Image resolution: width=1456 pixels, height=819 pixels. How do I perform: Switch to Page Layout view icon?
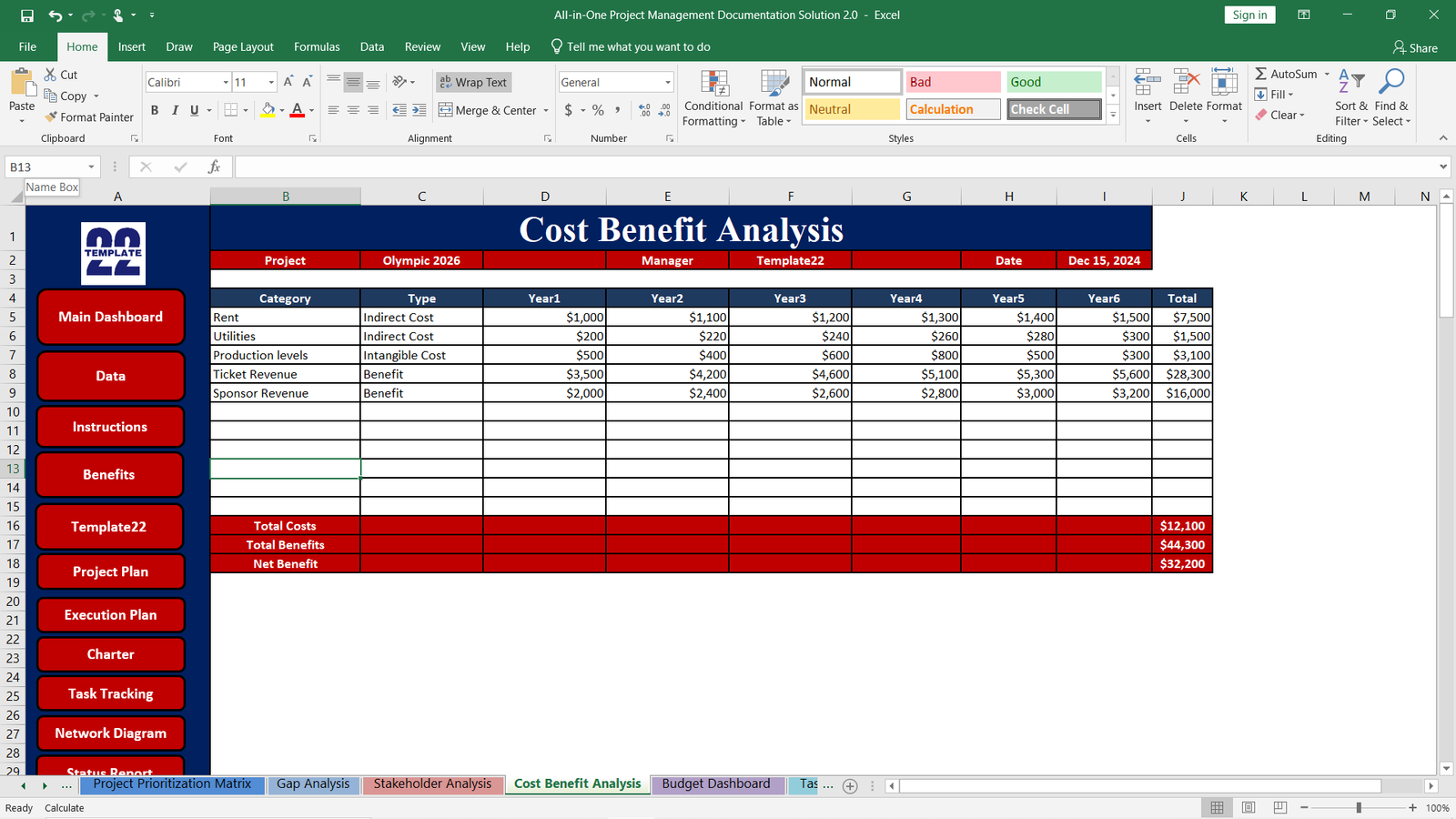click(1249, 807)
